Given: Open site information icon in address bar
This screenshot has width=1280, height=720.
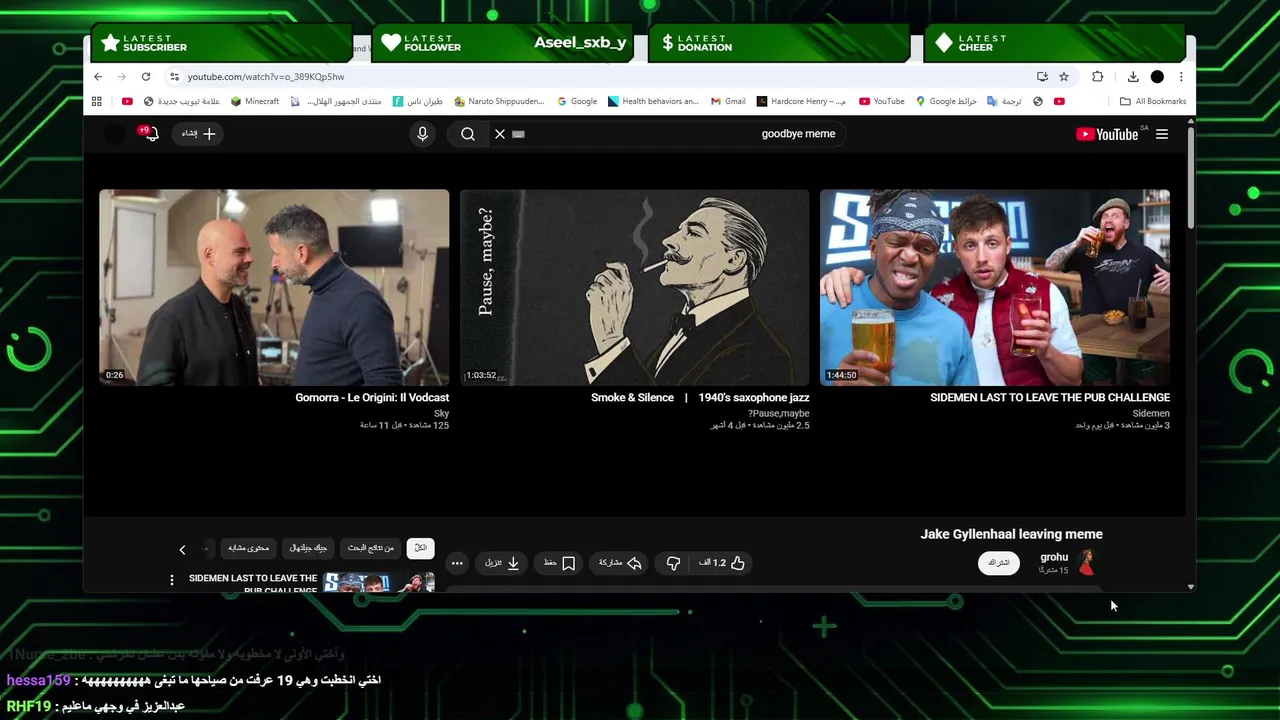Looking at the screenshot, I should pos(174,77).
